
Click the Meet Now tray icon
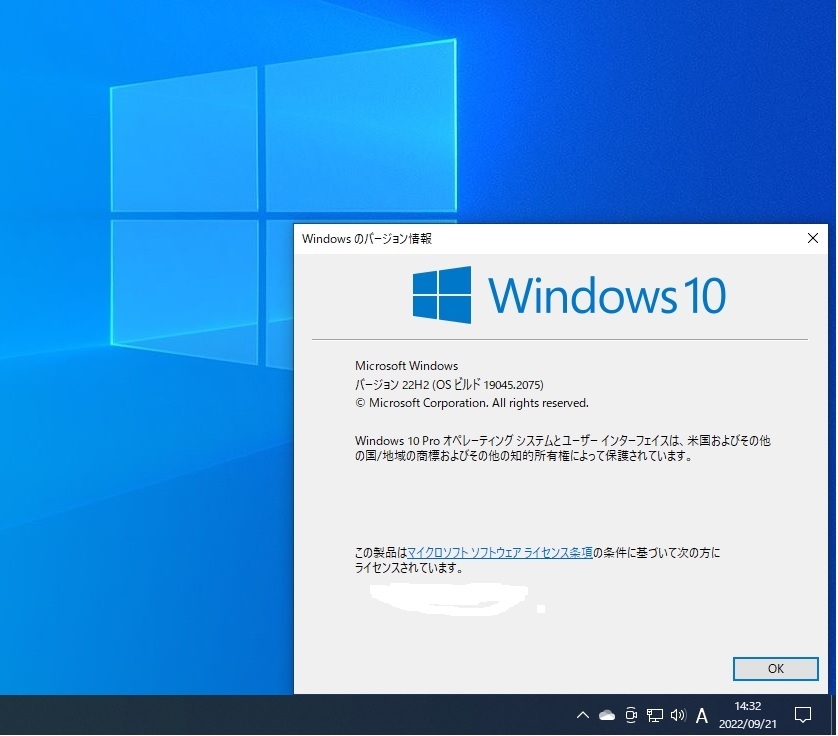[x=631, y=715]
